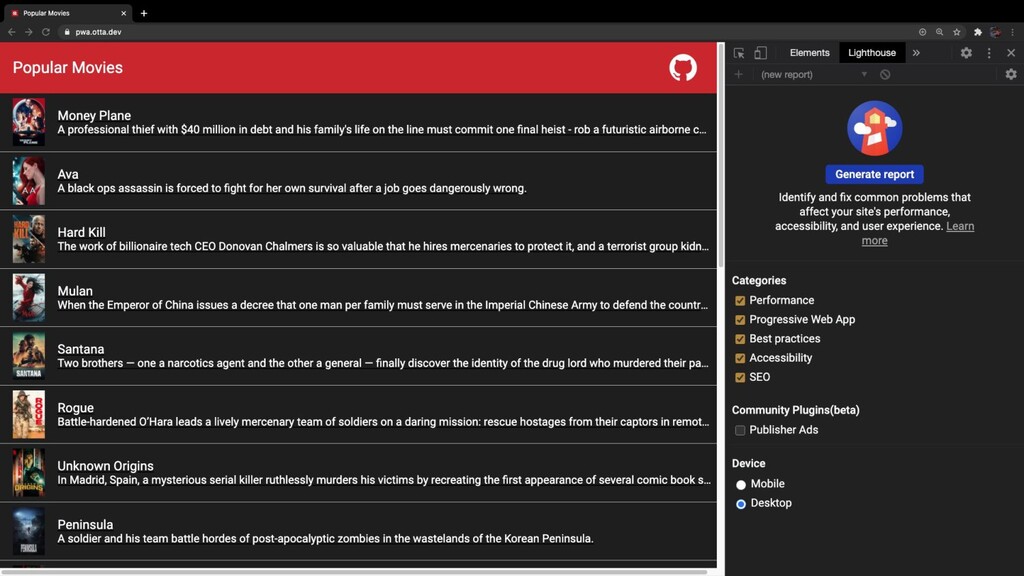Open the Peninsula movie title
Viewport: 1024px width, 576px height.
[x=86, y=525]
